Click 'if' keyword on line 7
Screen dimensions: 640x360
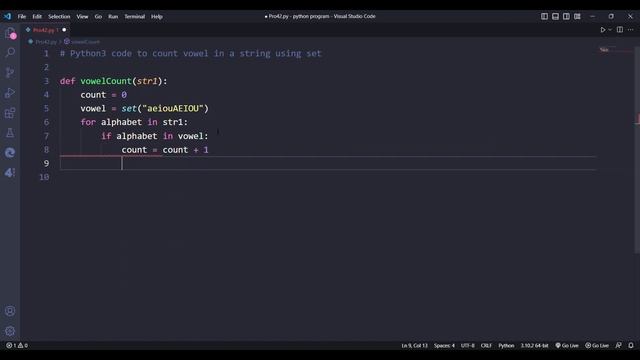click(106, 136)
